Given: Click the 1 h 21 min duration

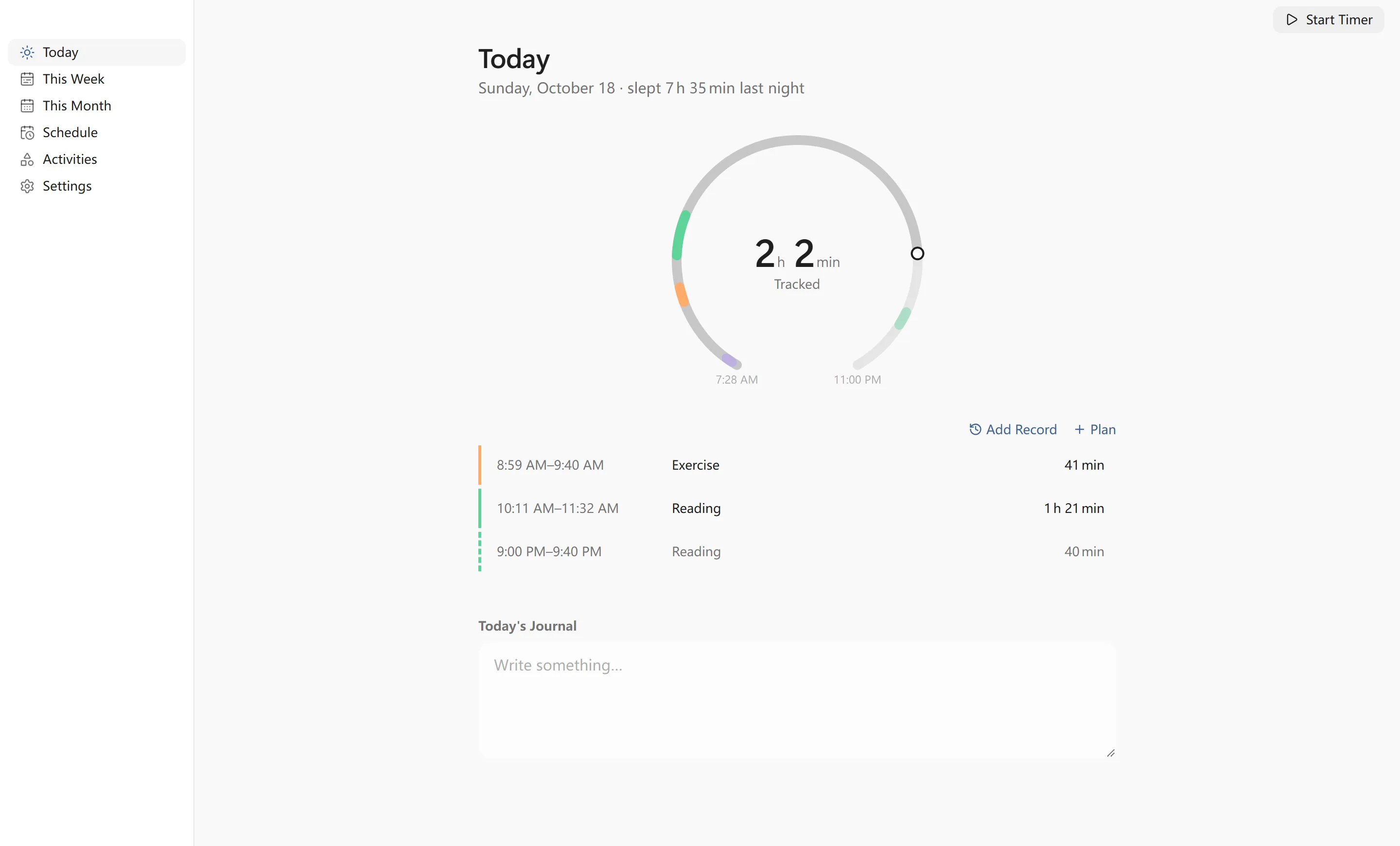Looking at the screenshot, I should tap(1074, 509).
